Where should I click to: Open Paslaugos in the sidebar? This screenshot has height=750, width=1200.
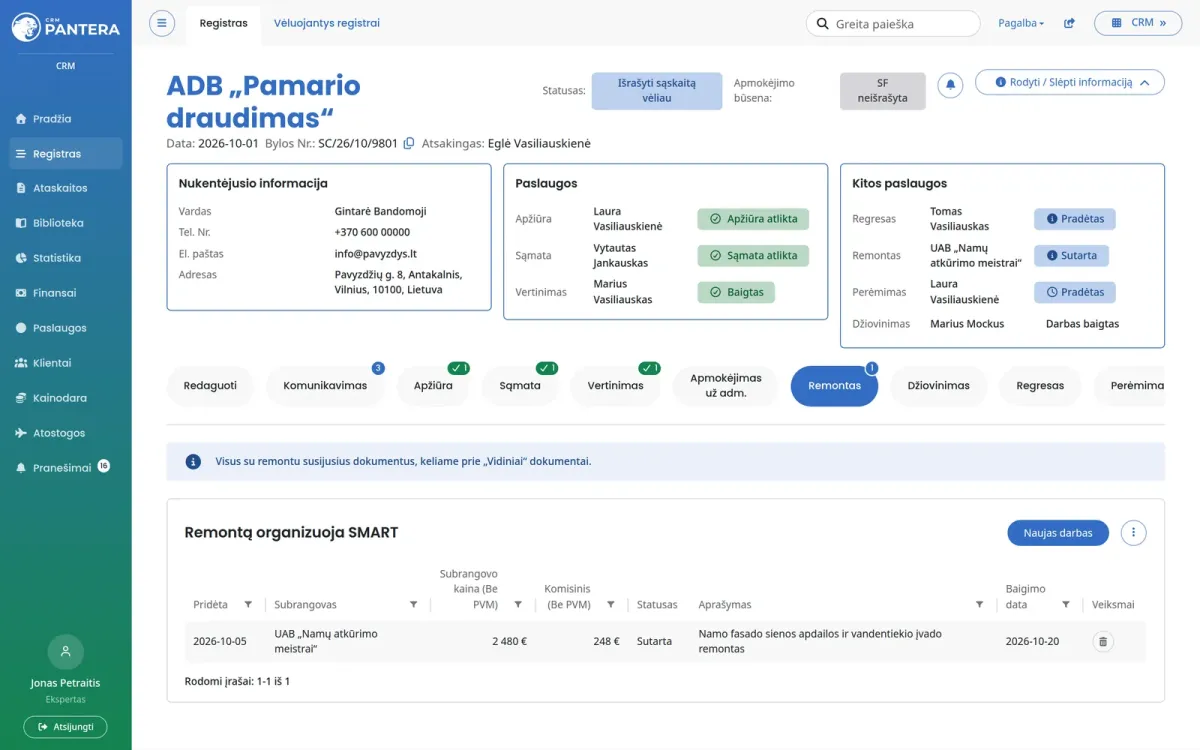point(66,328)
